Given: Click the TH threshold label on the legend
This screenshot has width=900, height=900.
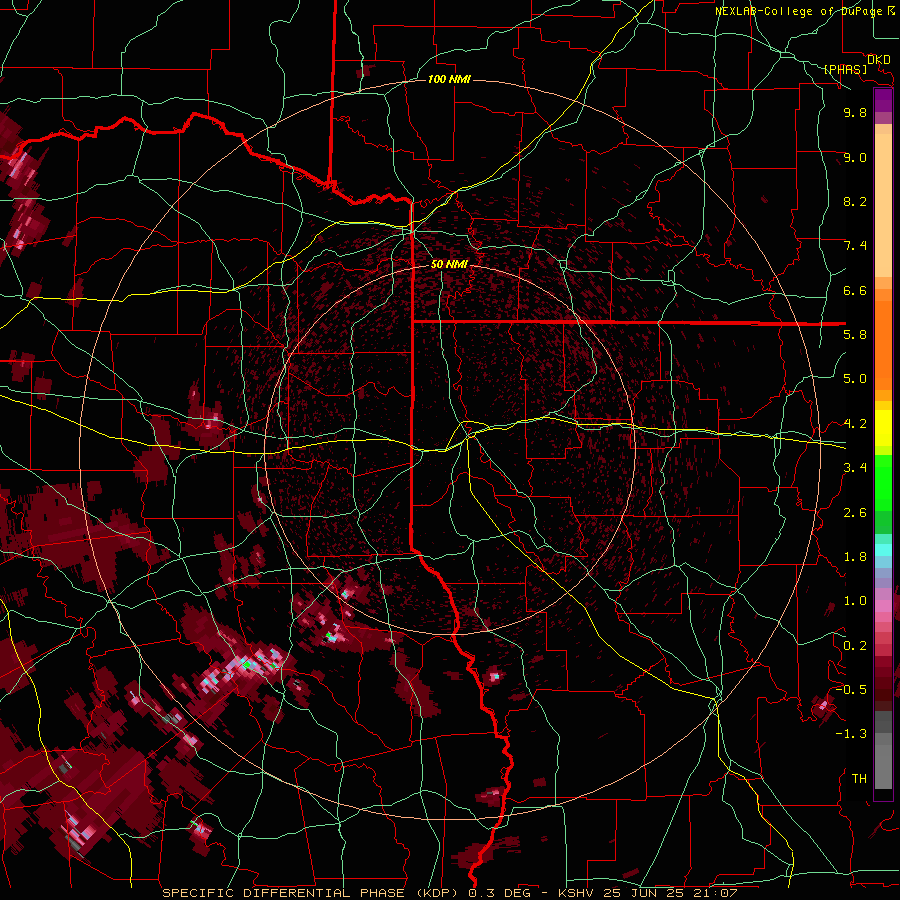Looking at the screenshot, I should pyautogui.click(x=859, y=778).
